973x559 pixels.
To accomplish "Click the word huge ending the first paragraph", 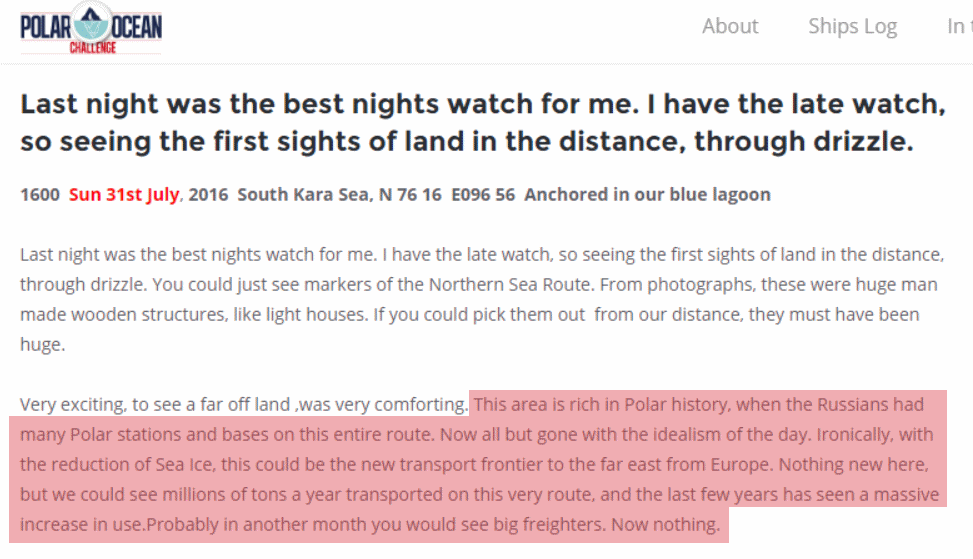I will click(42, 344).
